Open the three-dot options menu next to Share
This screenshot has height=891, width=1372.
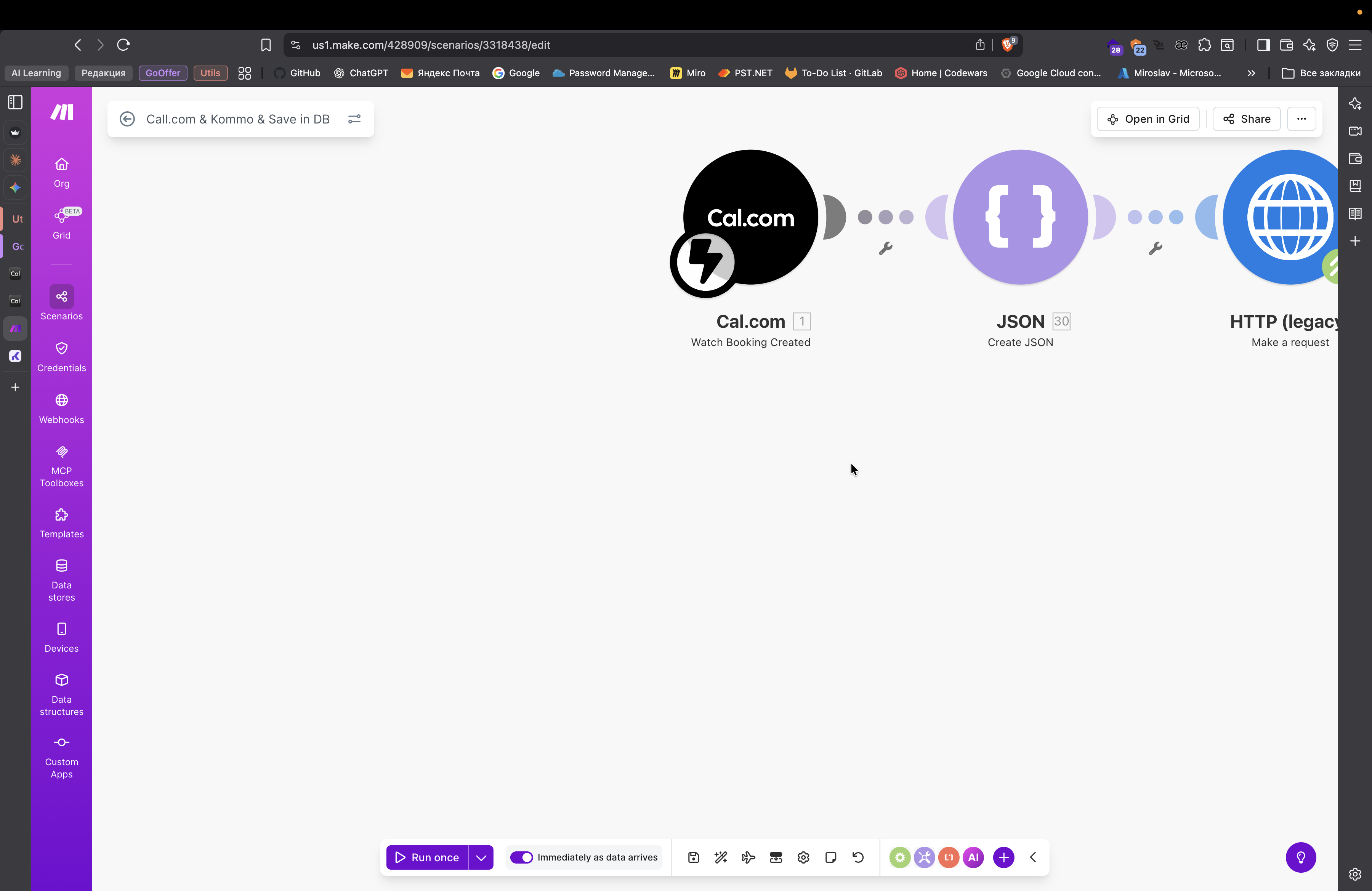click(1301, 119)
